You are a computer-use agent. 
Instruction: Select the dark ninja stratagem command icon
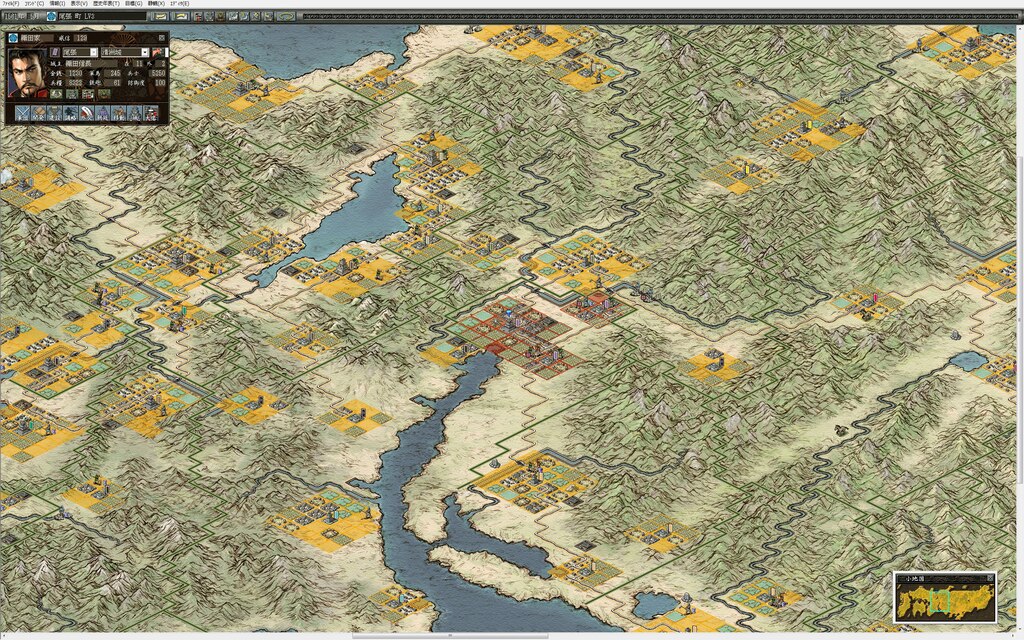71,113
